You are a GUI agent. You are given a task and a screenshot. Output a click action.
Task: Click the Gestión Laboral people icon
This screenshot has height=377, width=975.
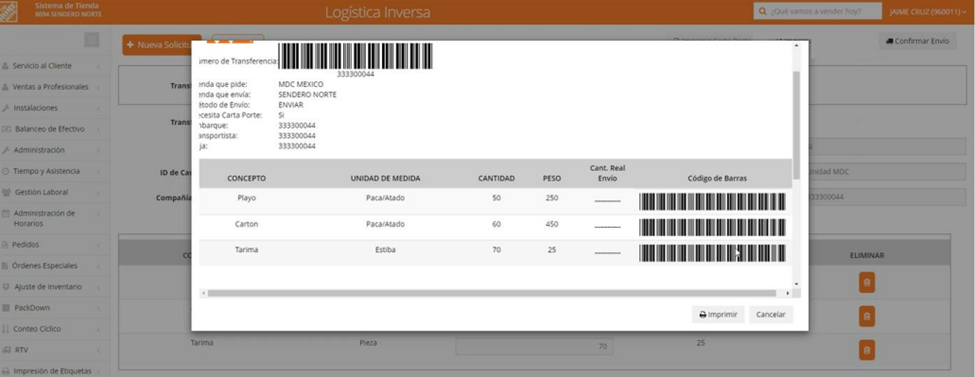pos(7,192)
